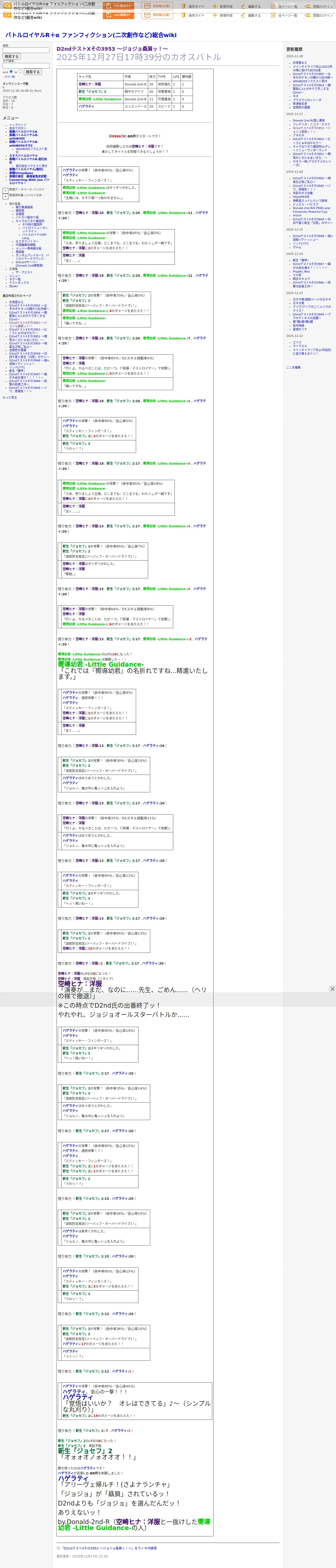This screenshot has height=1568, width=336.
Task: Open mochi history link
Action: [297, 216]
